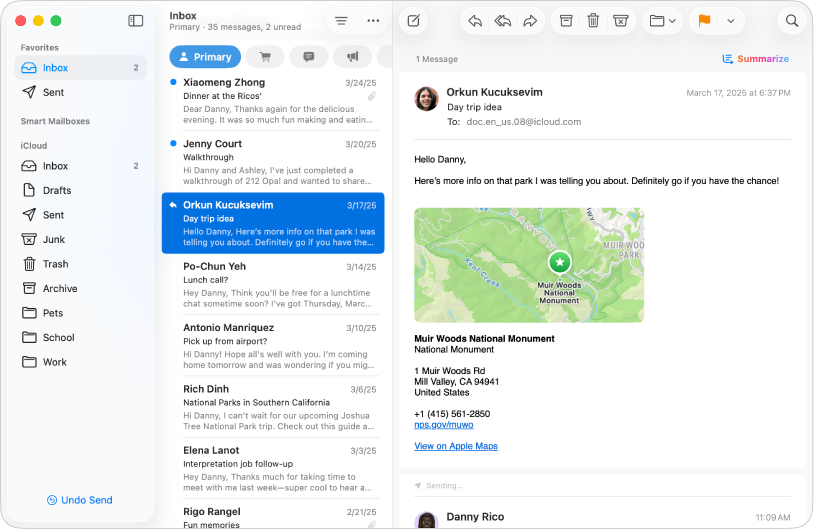Screen dimensions: 814x532
Task: Open the Pets mailbox folder
Action: pyautogui.click(x=53, y=313)
